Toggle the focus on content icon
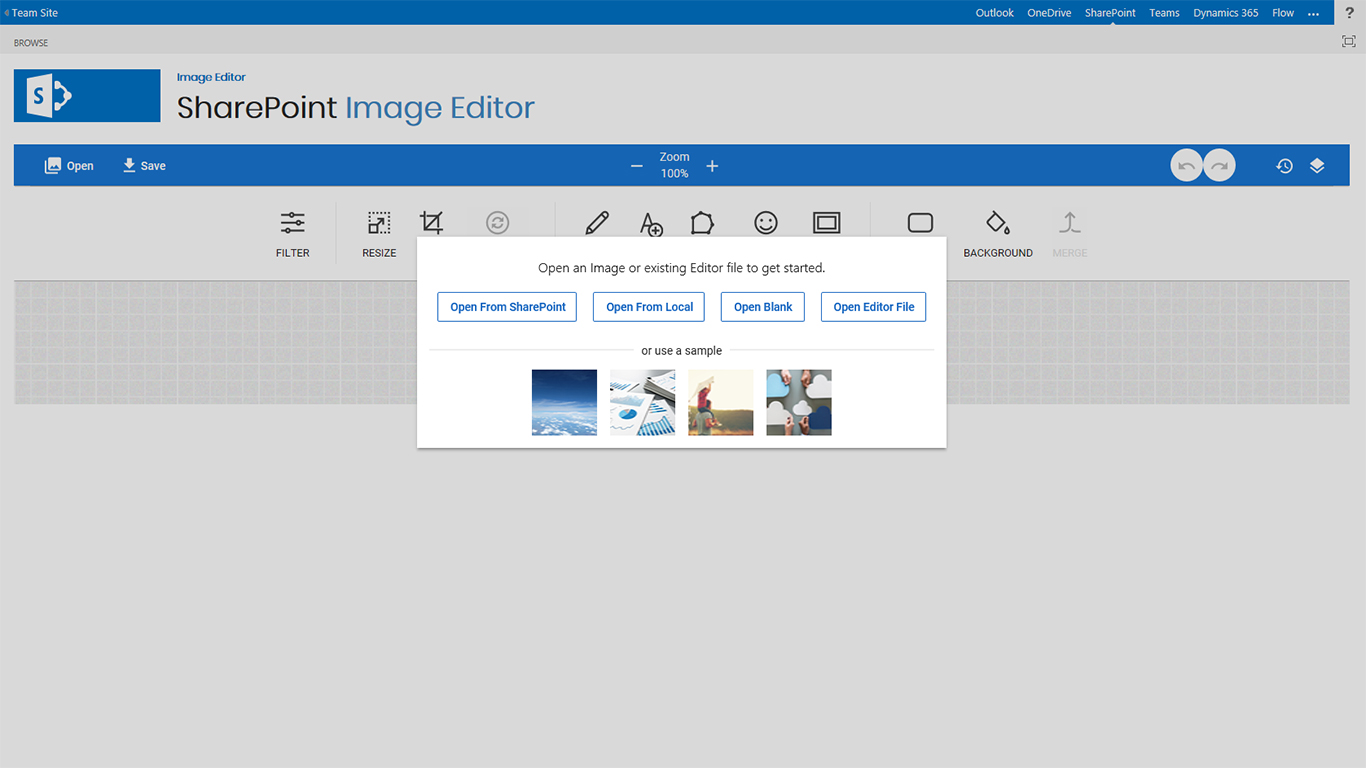 pos(1349,42)
